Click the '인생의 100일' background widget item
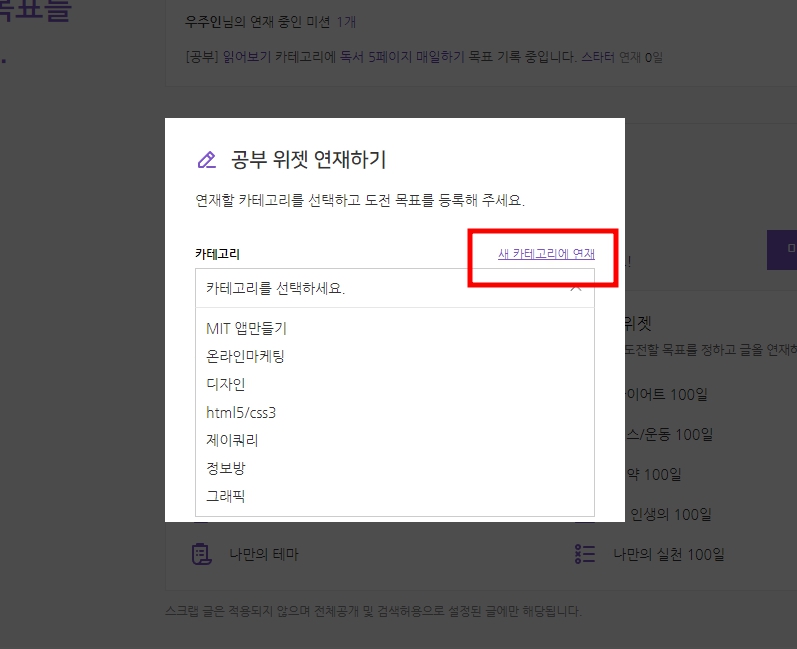This screenshot has width=797, height=649. pos(670,514)
